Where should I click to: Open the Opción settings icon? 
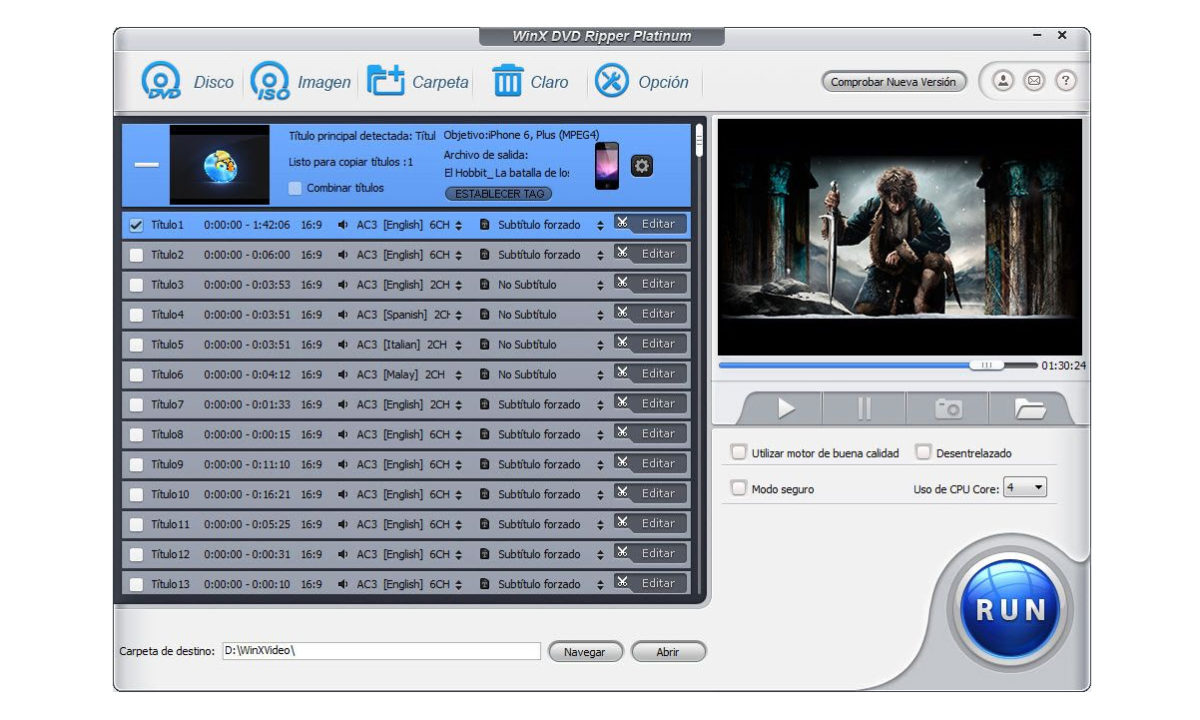pyautogui.click(x=612, y=81)
